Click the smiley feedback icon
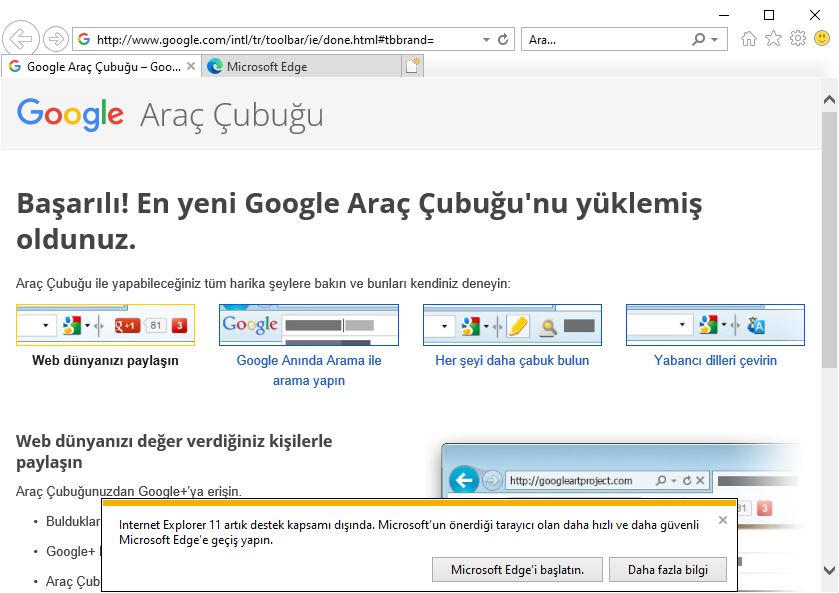Screen dimensions: 839x593 [x=822, y=38]
